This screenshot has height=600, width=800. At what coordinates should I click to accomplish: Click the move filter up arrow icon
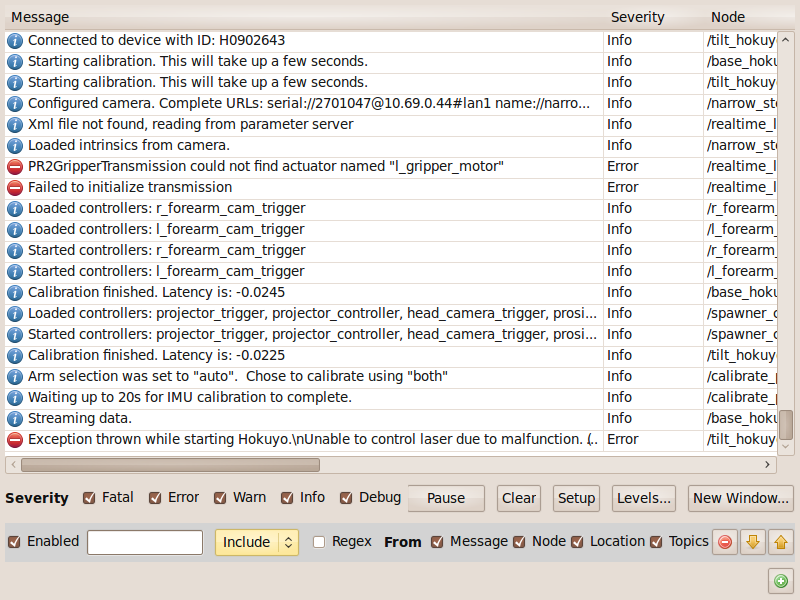pos(781,542)
